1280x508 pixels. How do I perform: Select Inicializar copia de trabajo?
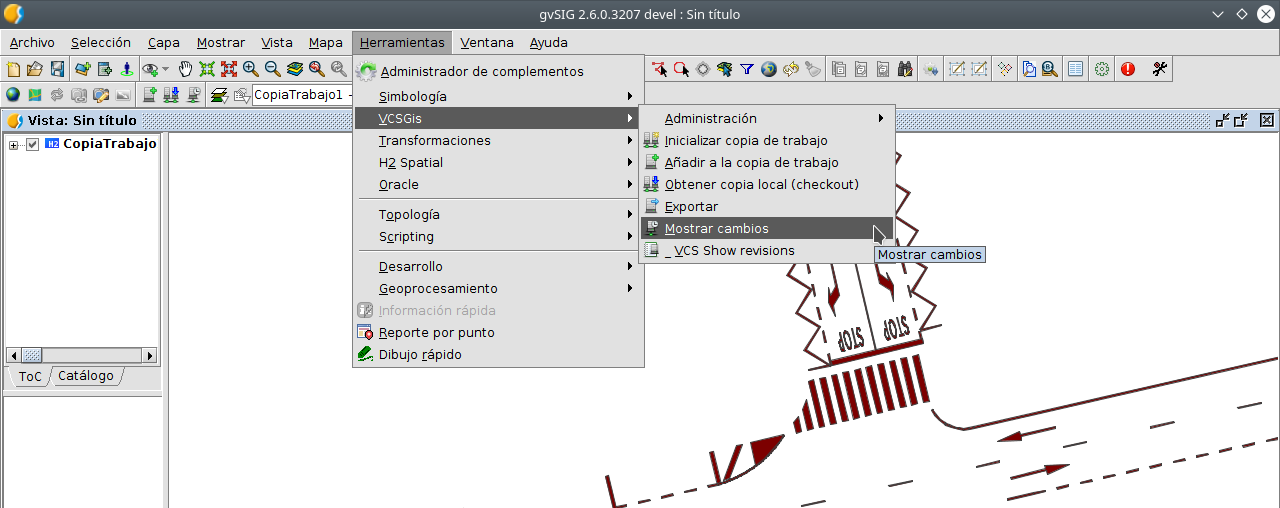tap(767, 141)
